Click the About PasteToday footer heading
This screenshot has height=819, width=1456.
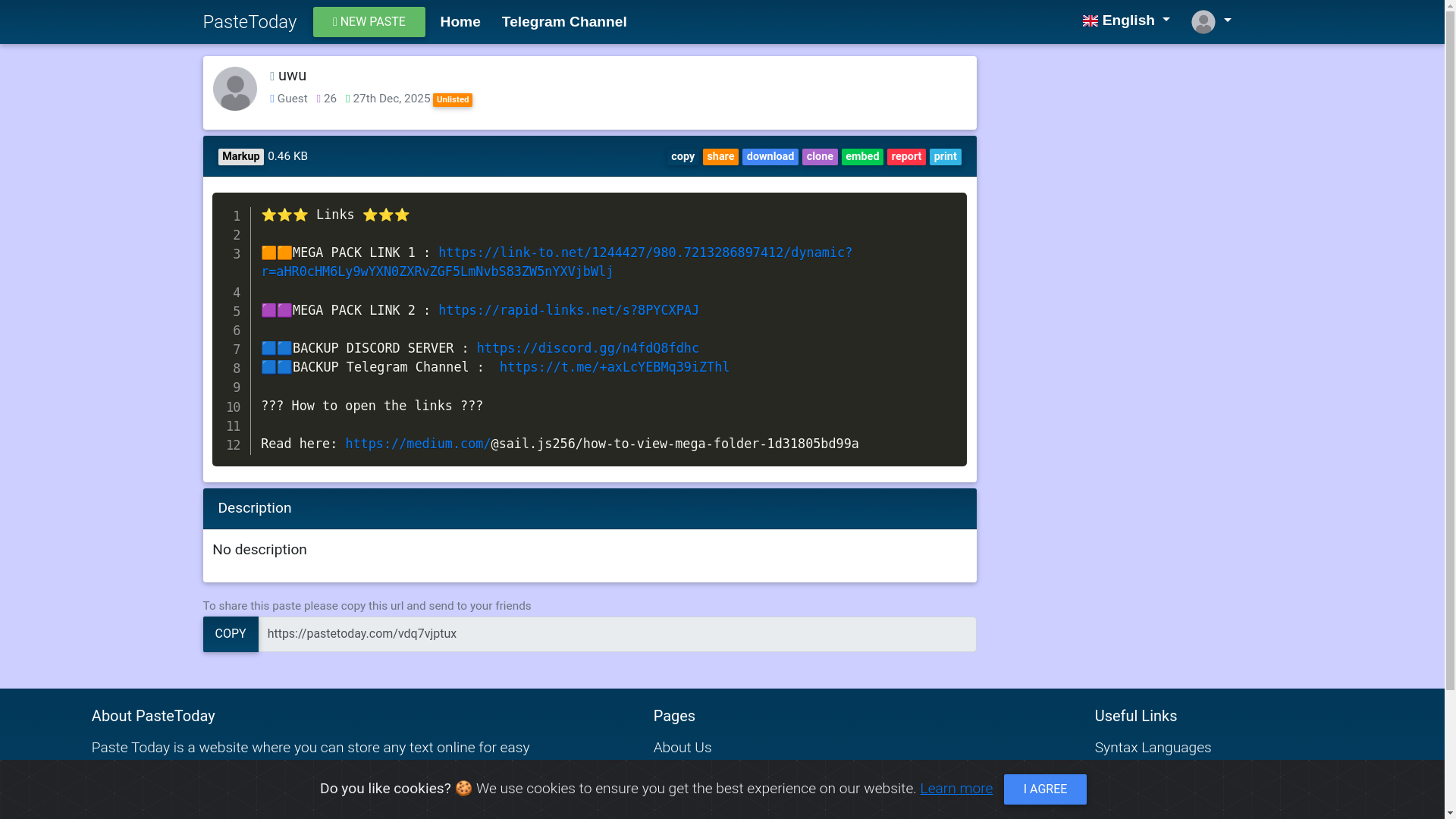(153, 716)
